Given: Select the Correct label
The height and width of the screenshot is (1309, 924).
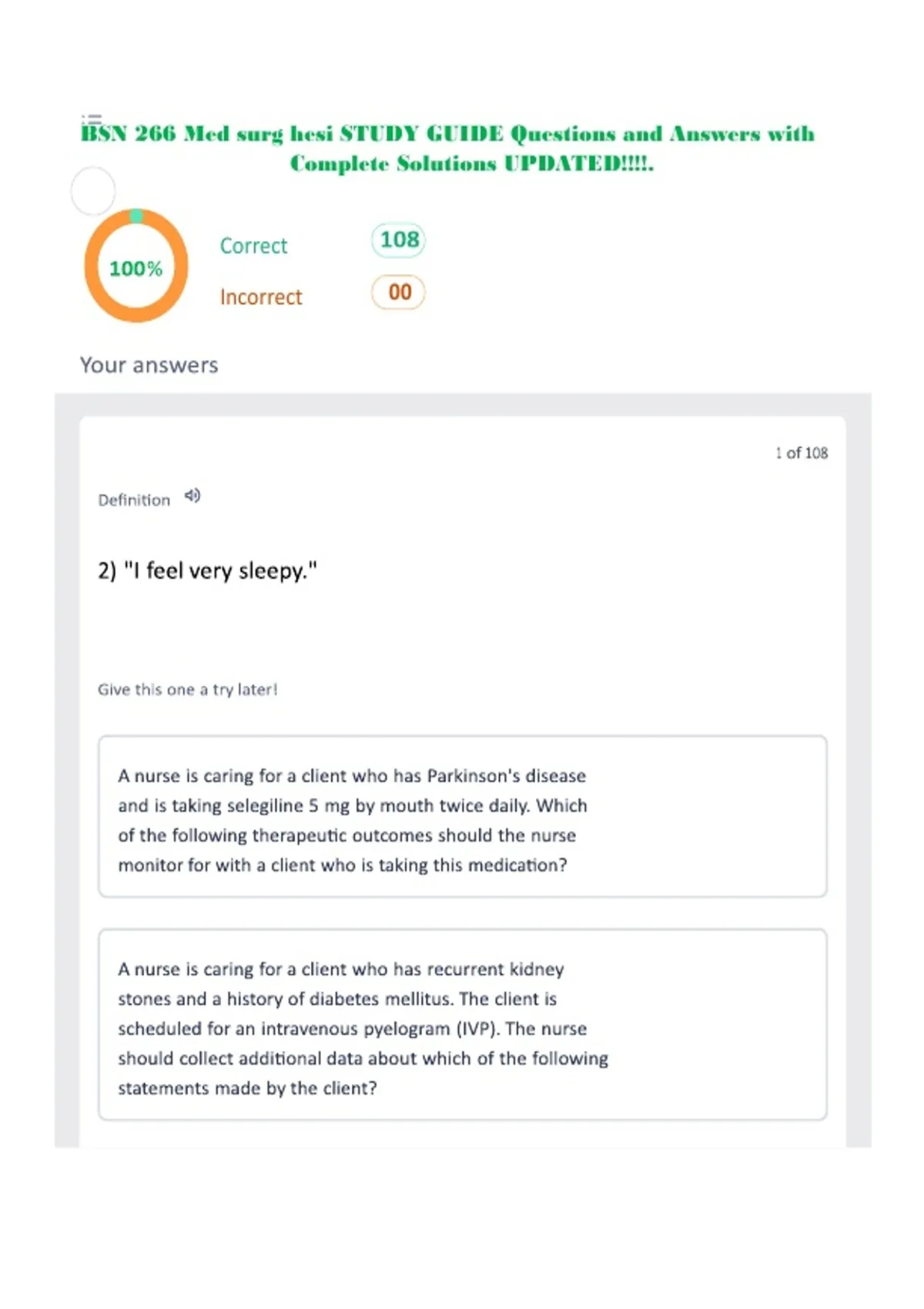Looking at the screenshot, I should [x=253, y=246].
